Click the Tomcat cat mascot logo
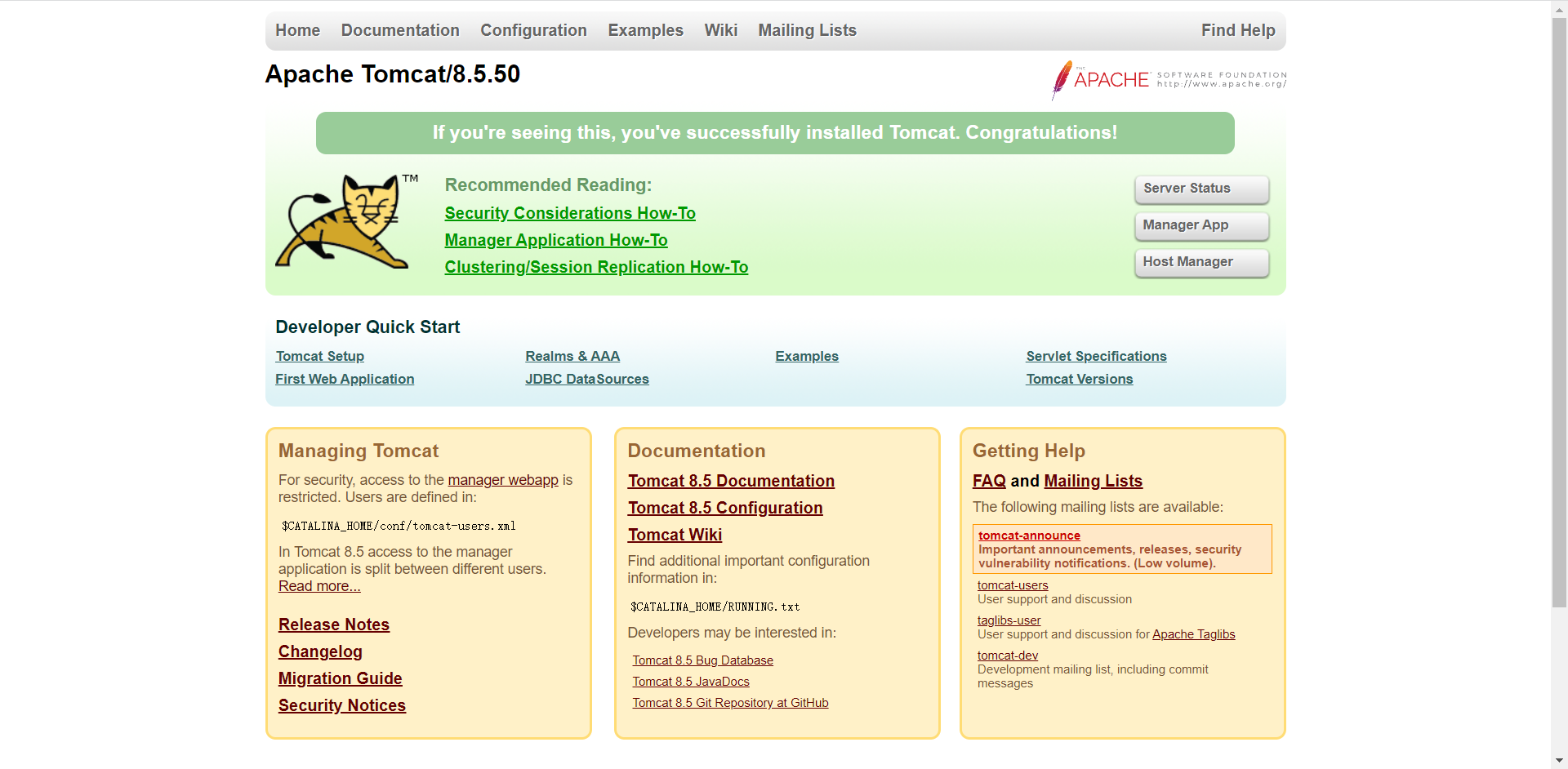1568x769 pixels. pos(346,220)
